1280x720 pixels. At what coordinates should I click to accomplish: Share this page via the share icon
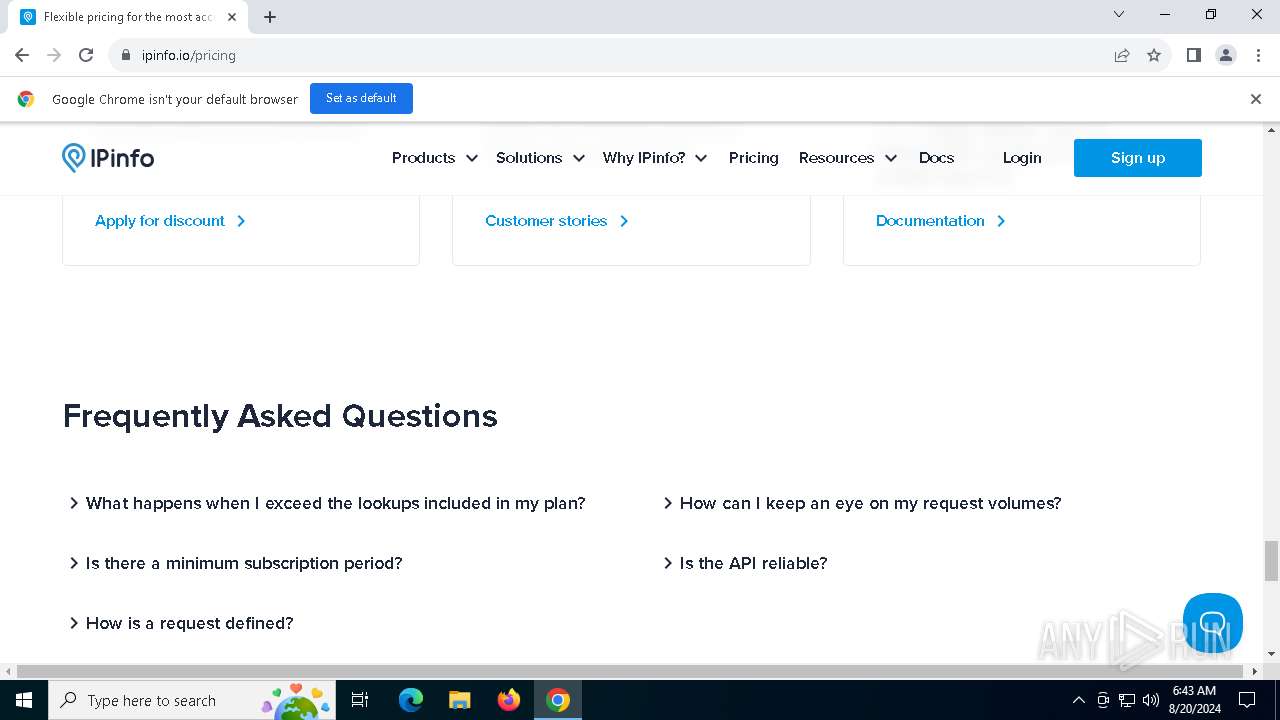[1122, 55]
